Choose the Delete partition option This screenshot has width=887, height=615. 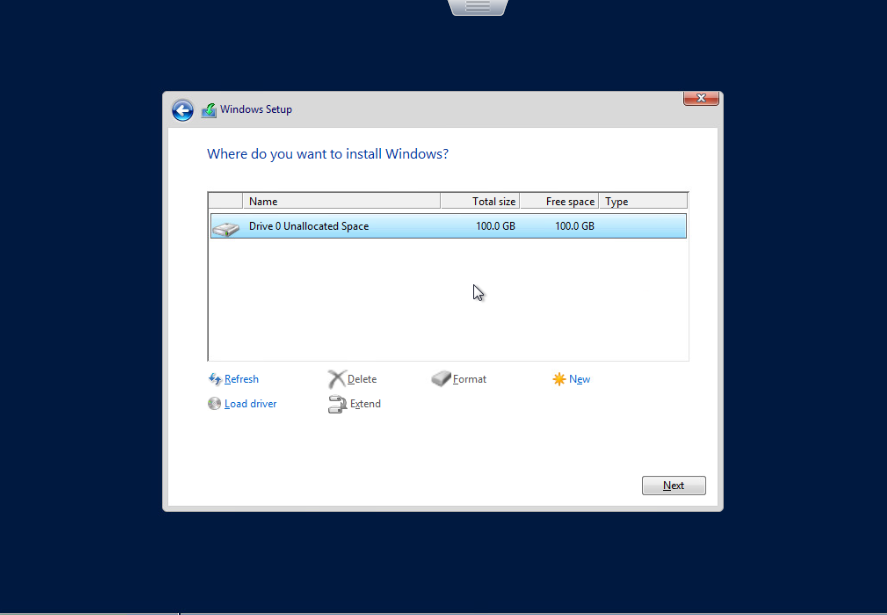pyautogui.click(x=361, y=379)
